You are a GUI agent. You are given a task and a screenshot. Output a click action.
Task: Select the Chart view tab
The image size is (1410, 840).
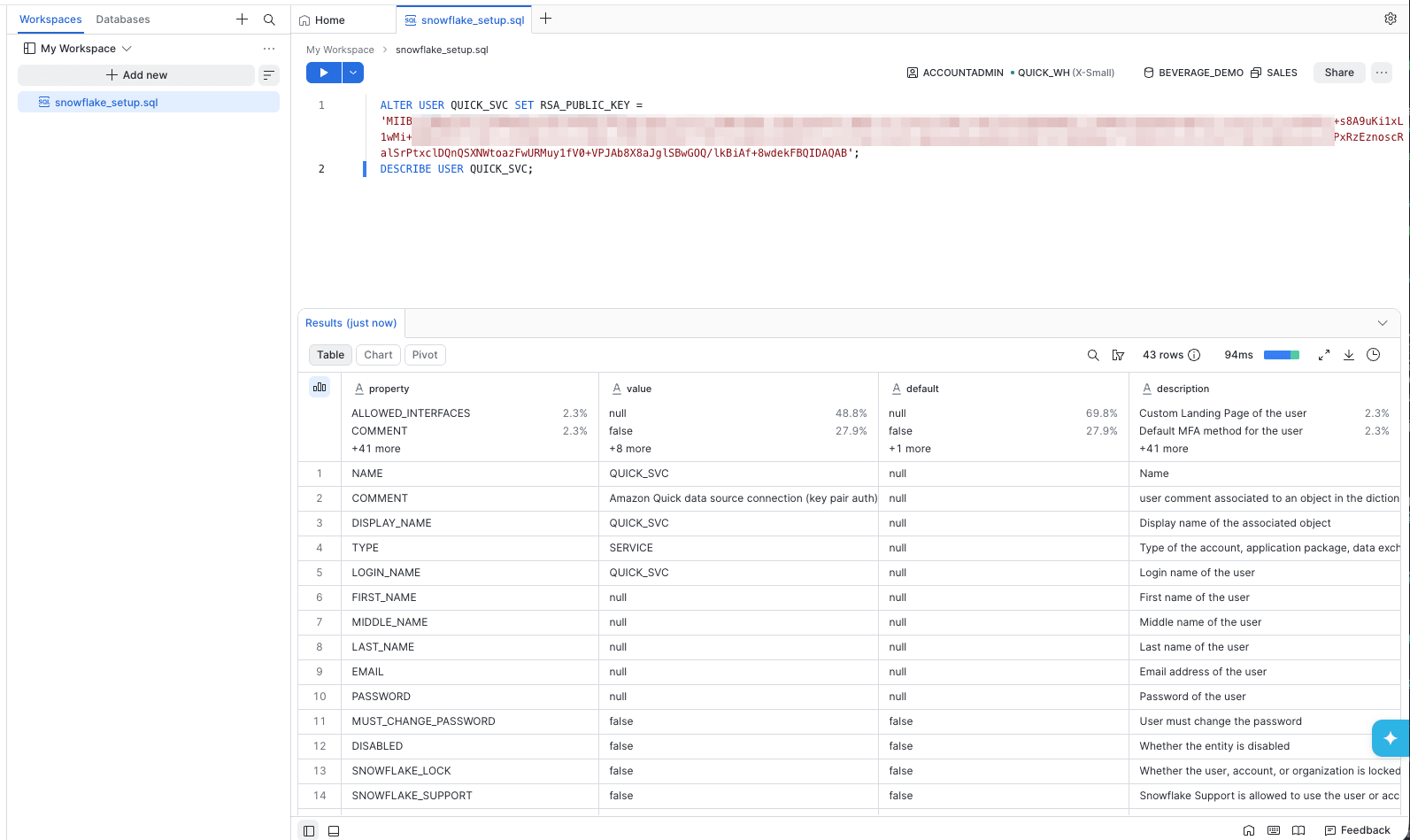378,355
